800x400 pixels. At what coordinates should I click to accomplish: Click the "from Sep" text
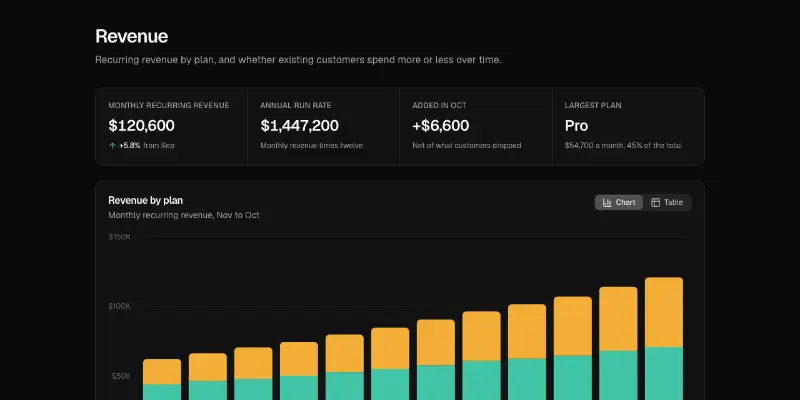point(159,145)
